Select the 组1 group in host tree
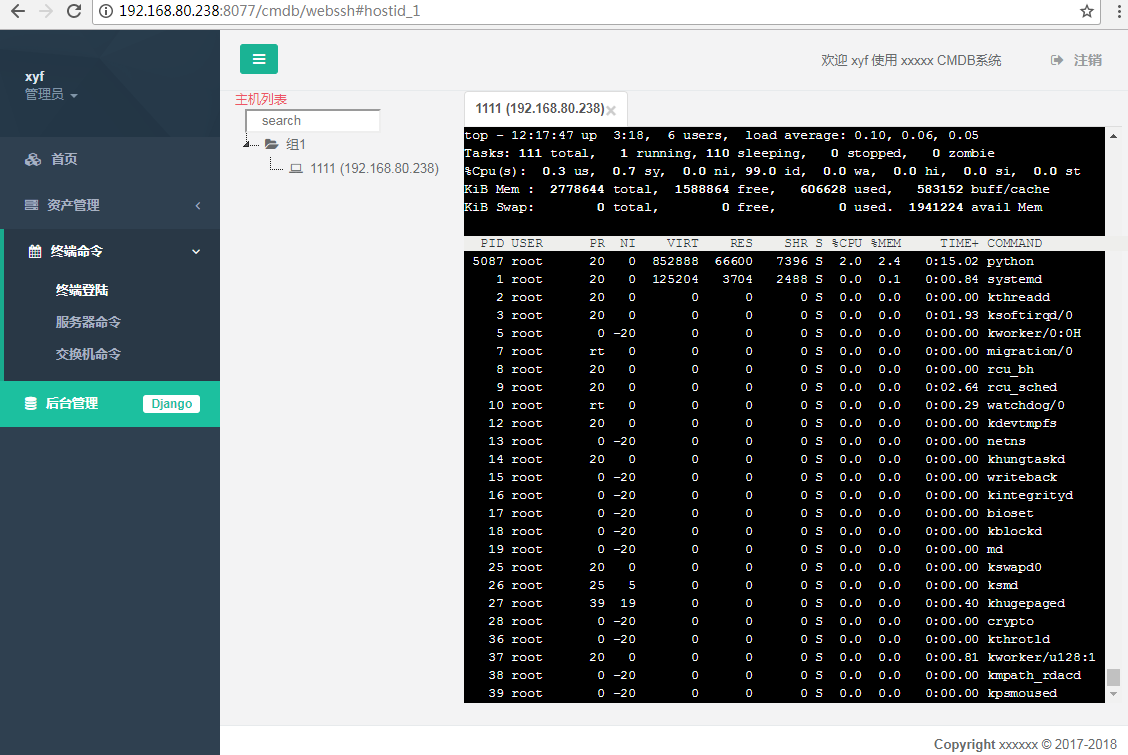The height and width of the screenshot is (755, 1128). 296,145
